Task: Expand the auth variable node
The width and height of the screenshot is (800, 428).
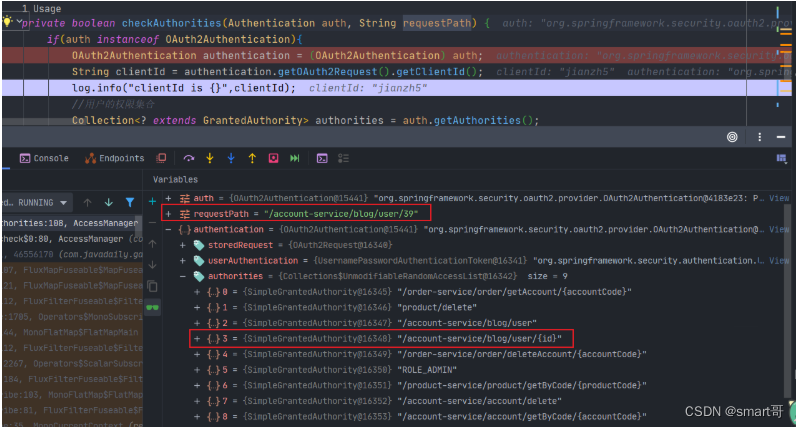Action: (169, 198)
